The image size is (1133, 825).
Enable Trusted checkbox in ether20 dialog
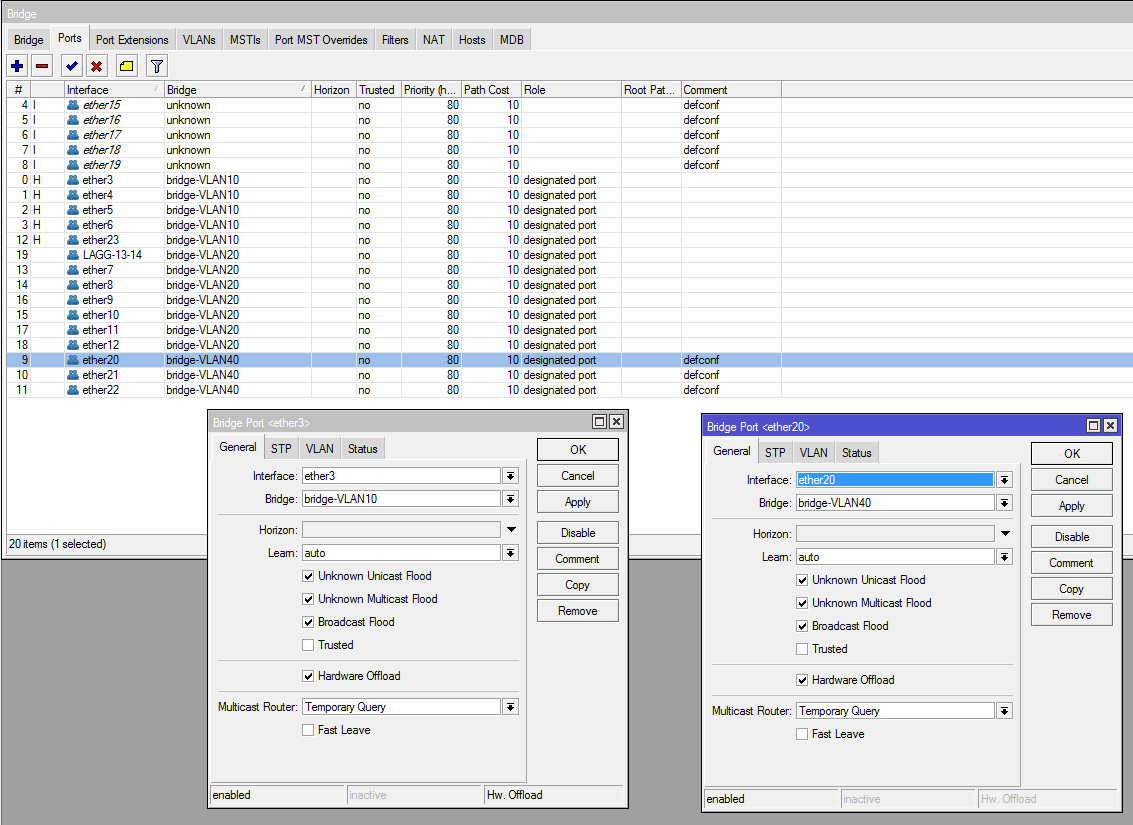pos(802,649)
